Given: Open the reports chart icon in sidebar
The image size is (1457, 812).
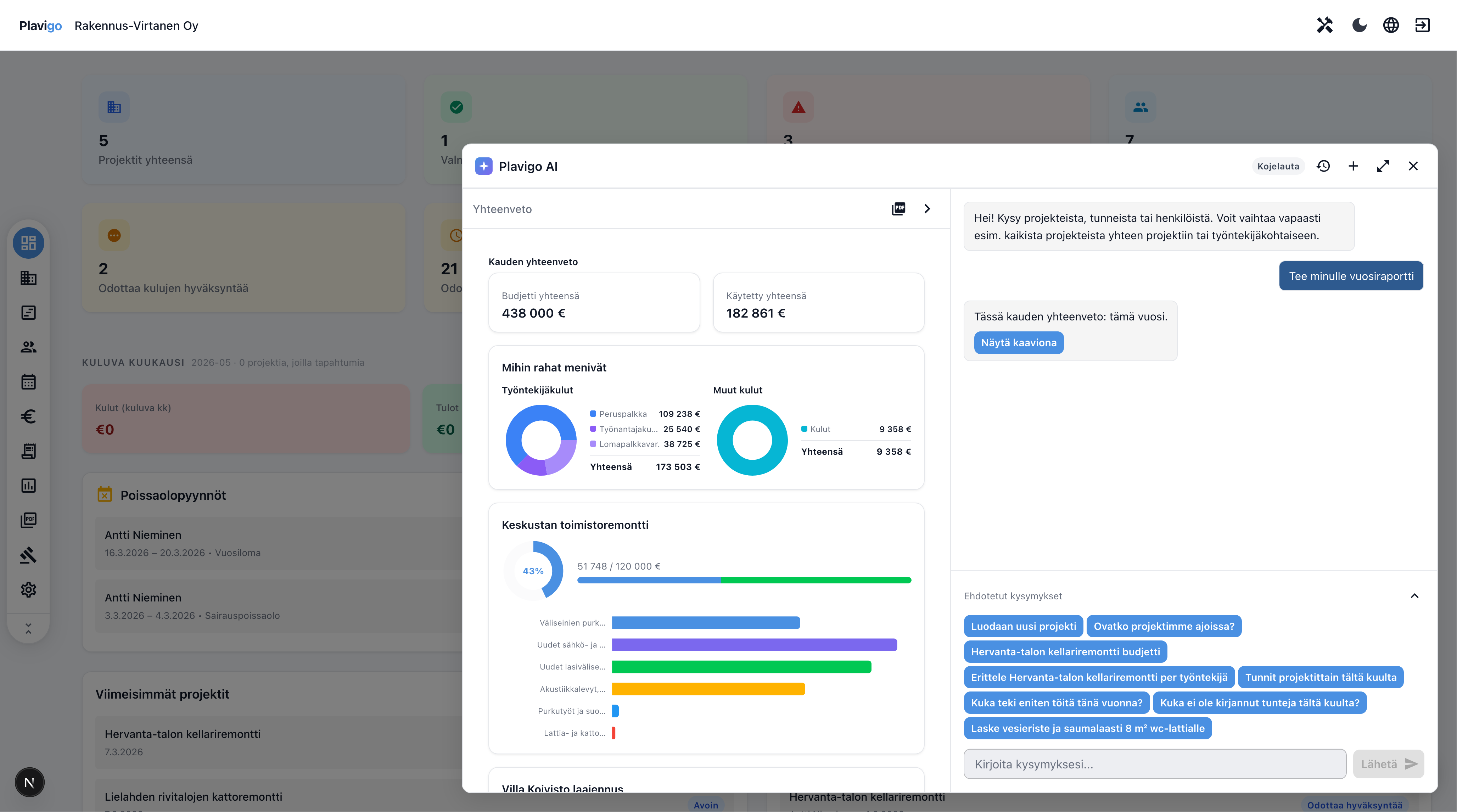Looking at the screenshot, I should pos(28,486).
